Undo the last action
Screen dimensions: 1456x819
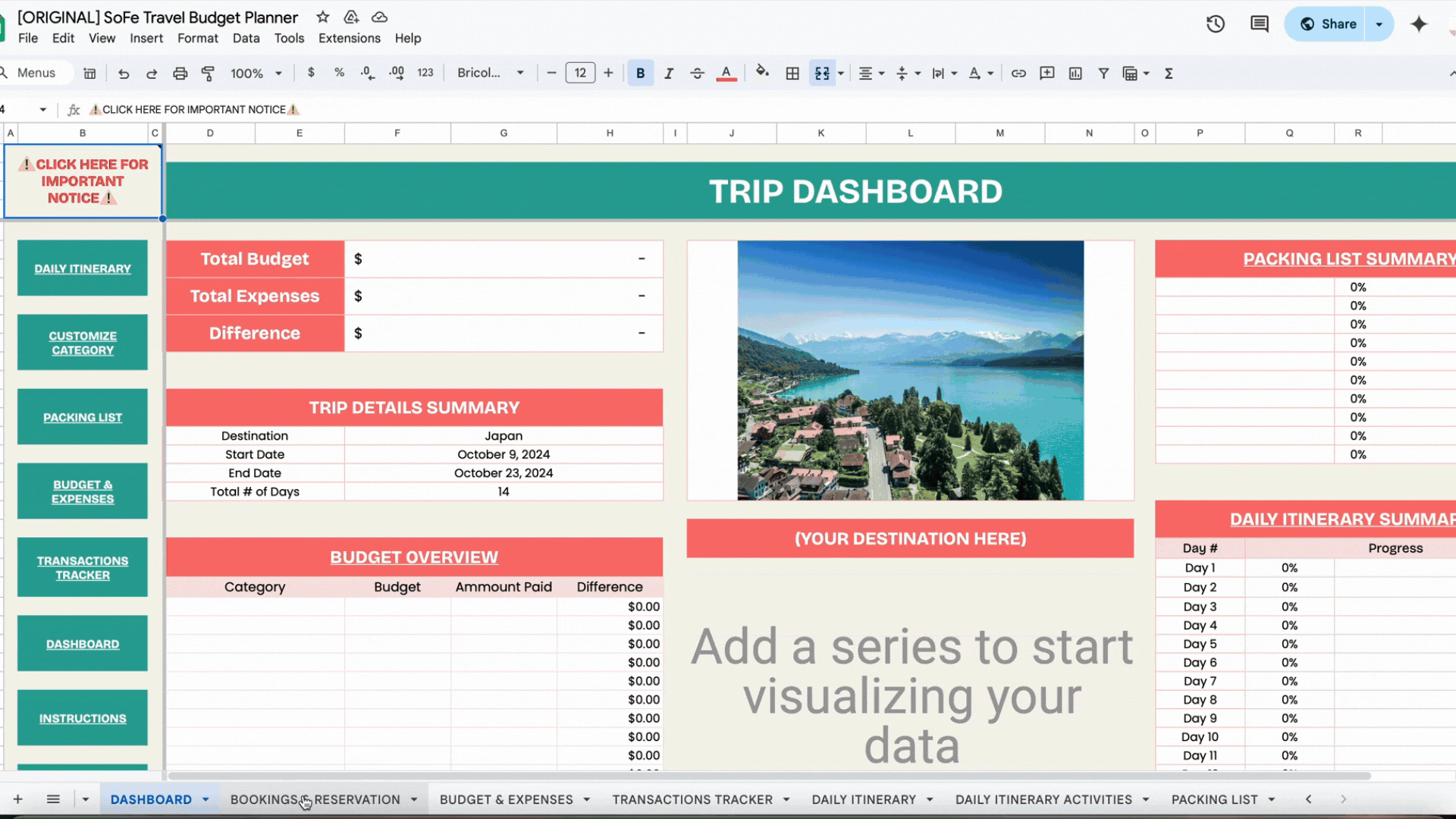coord(124,74)
